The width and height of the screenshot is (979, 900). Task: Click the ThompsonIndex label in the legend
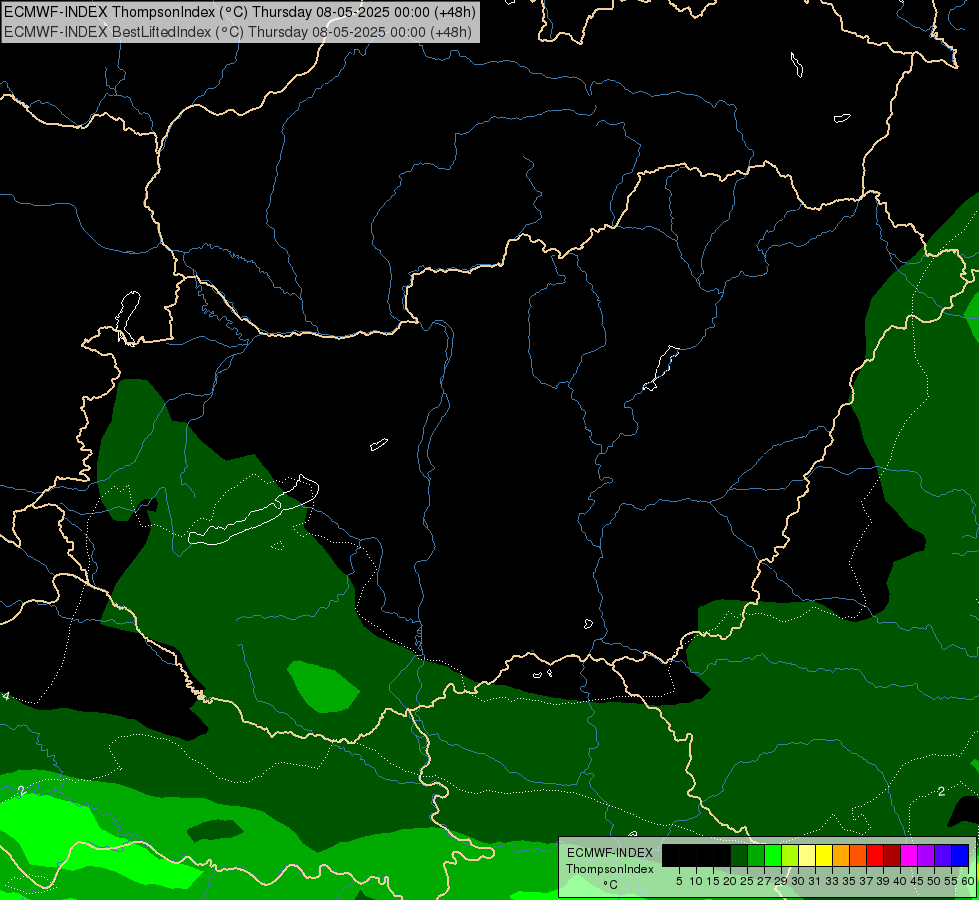[x=610, y=869]
